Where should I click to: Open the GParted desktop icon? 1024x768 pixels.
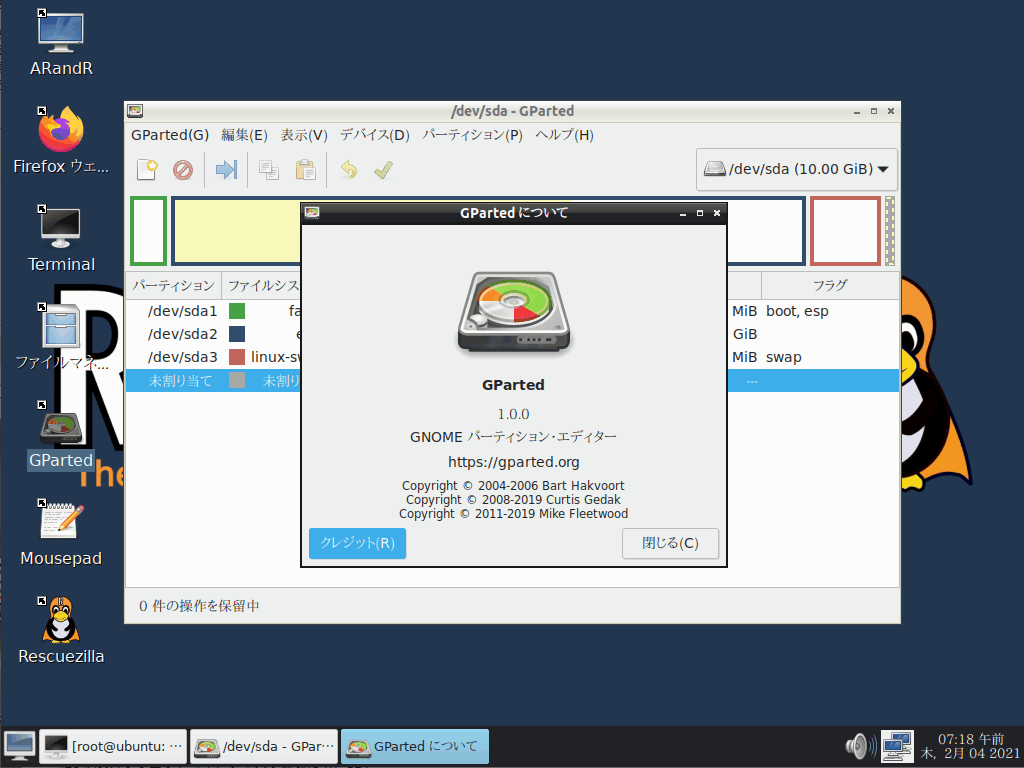point(61,435)
